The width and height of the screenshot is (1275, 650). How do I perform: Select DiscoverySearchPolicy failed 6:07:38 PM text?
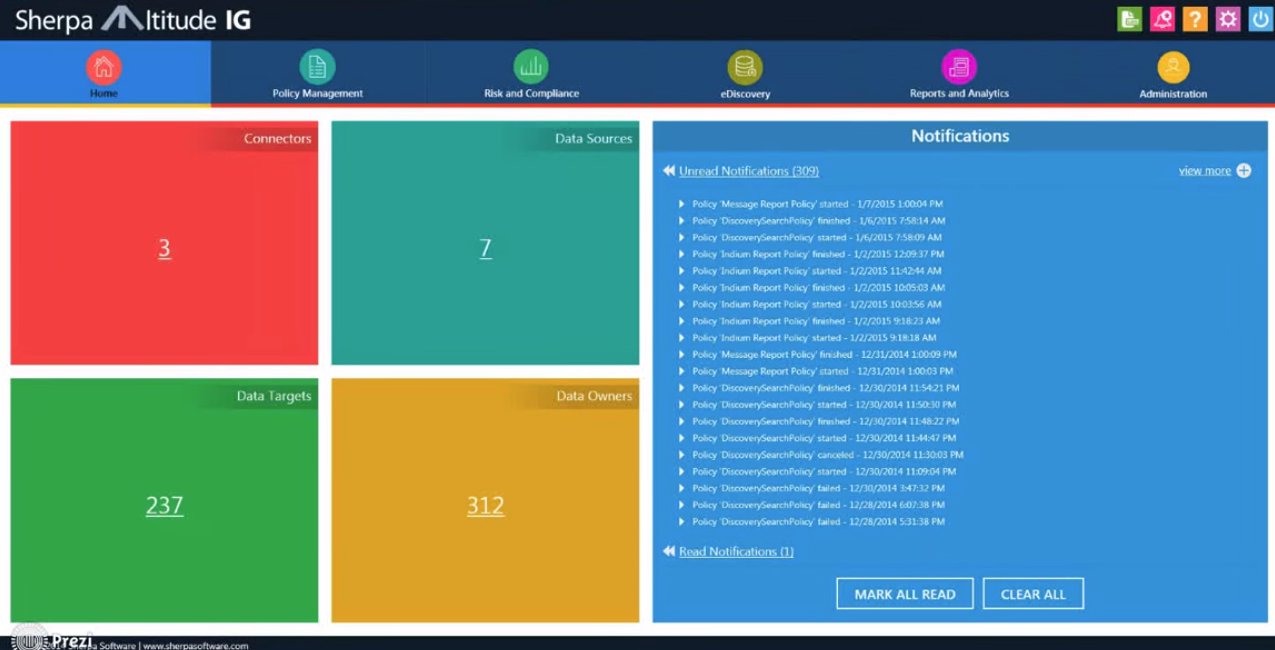point(818,505)
